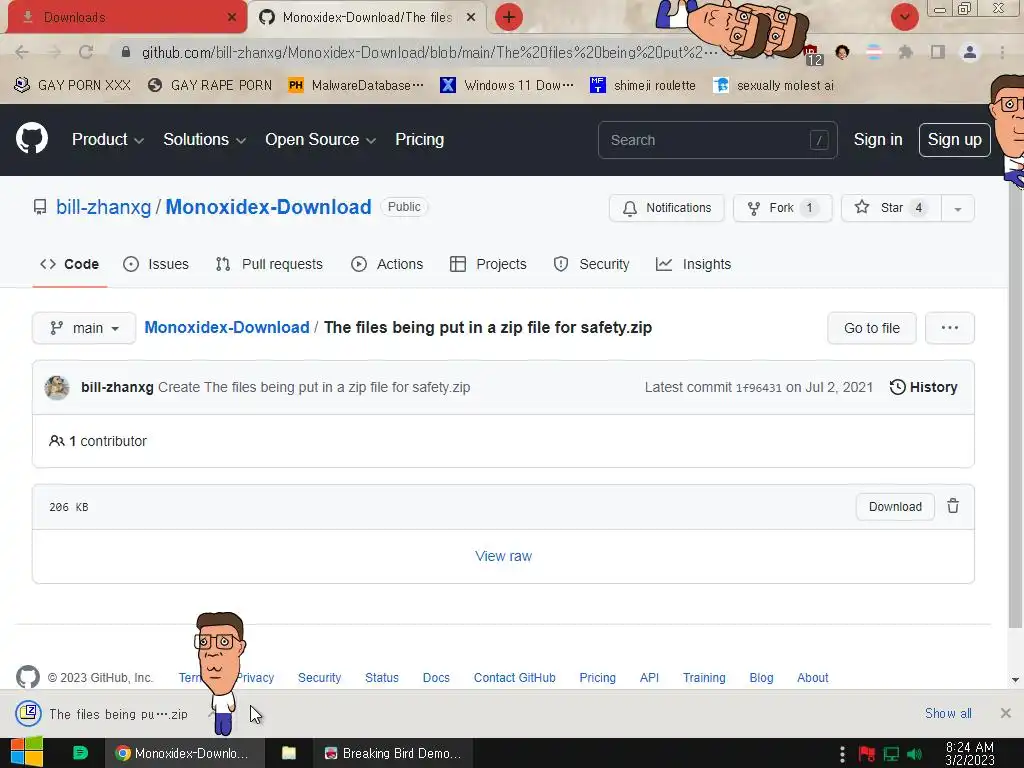
Task: Click the repository icon beside bill-zhanxg
Action: 40,207
